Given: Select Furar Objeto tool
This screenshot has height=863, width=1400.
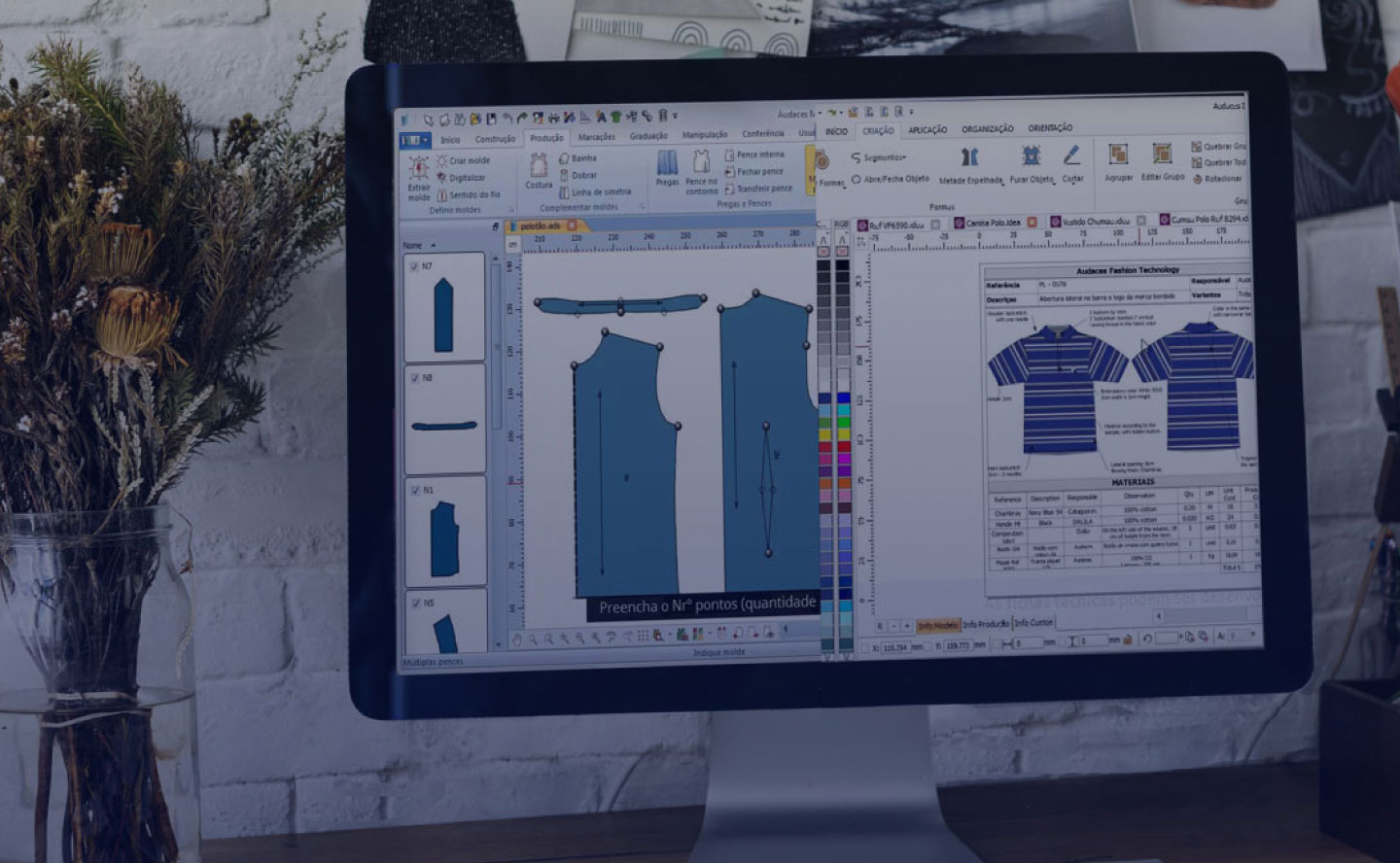Looking at the screenshot, I should click(1032, 164).
